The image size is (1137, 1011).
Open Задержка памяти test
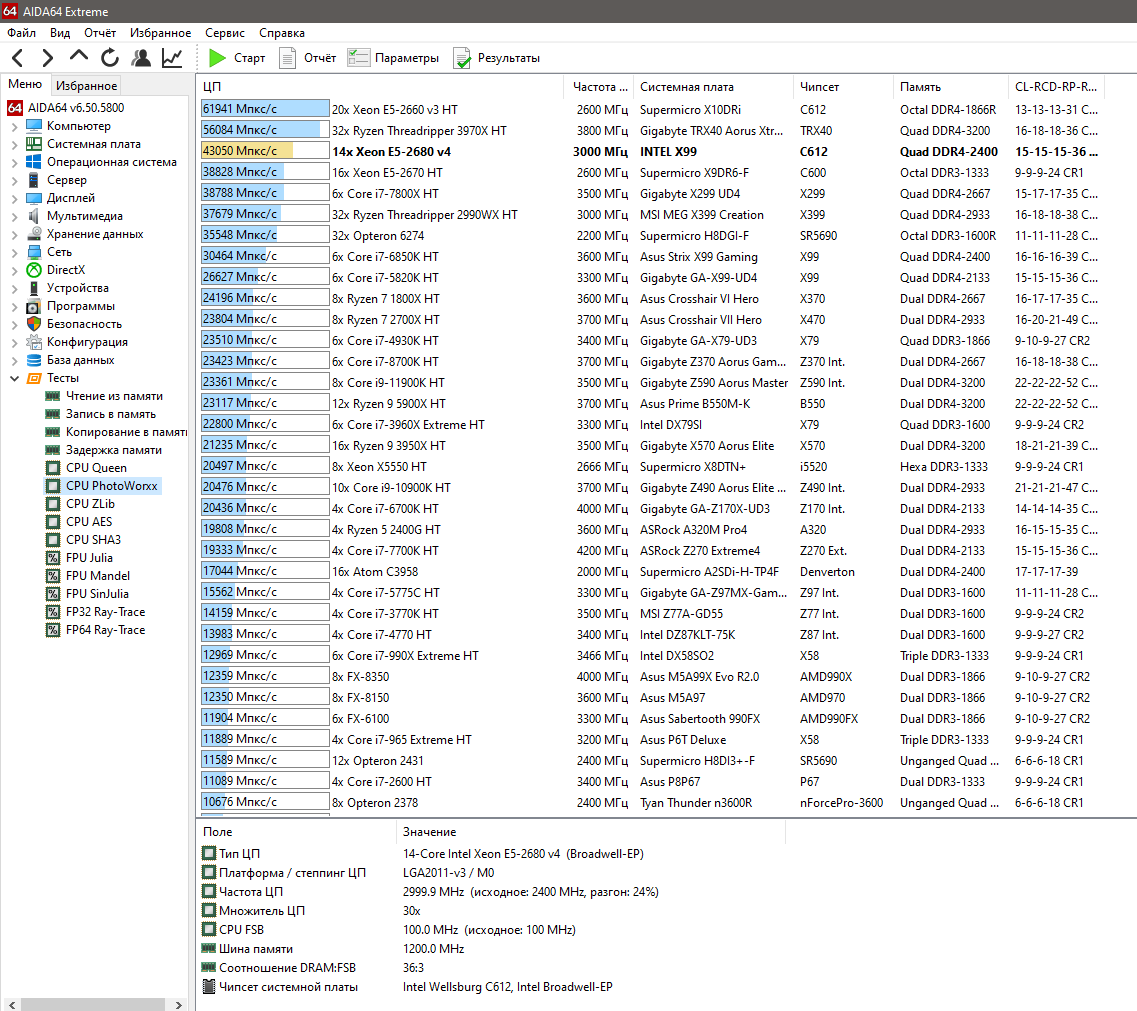point(114,450)
